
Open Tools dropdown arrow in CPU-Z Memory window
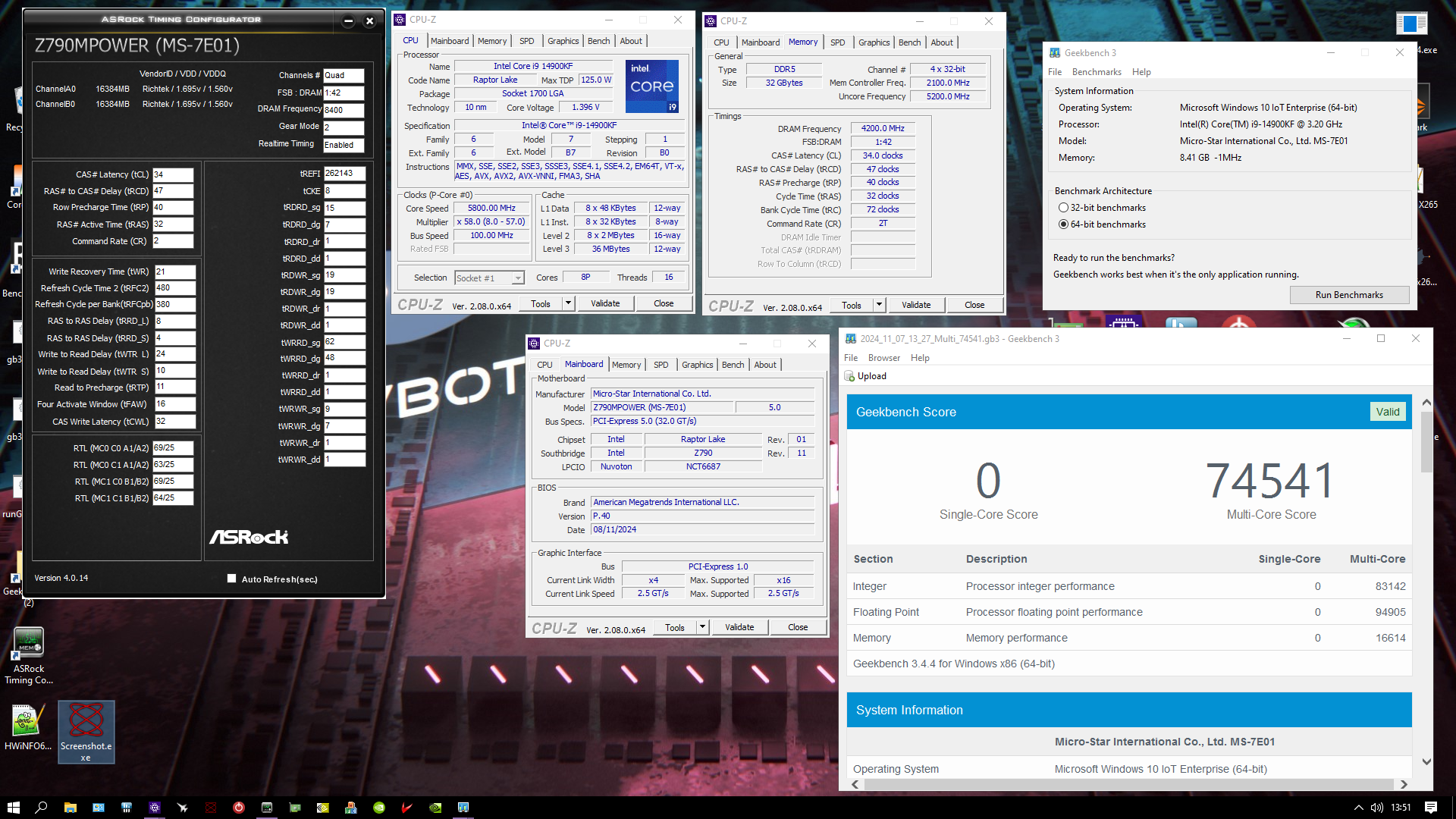click(x=878, y=305)
